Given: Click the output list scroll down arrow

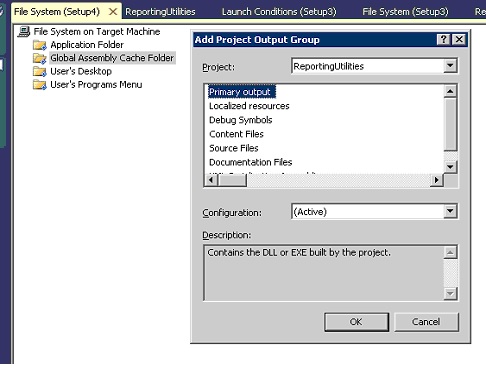Looking at the screenshot, I should pyautogui.click(x=450, y=167).
